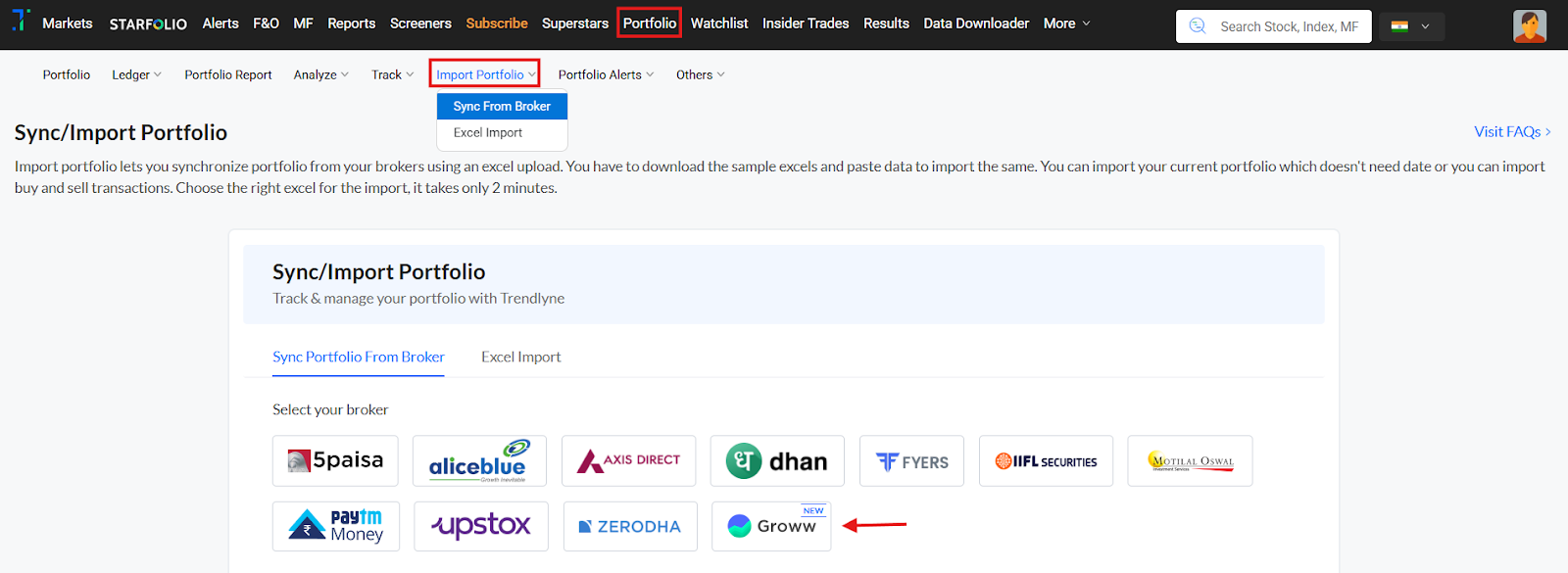Click the India flag icon
This screenshot has width=1568, height=573.
(x=1399, y=26)
